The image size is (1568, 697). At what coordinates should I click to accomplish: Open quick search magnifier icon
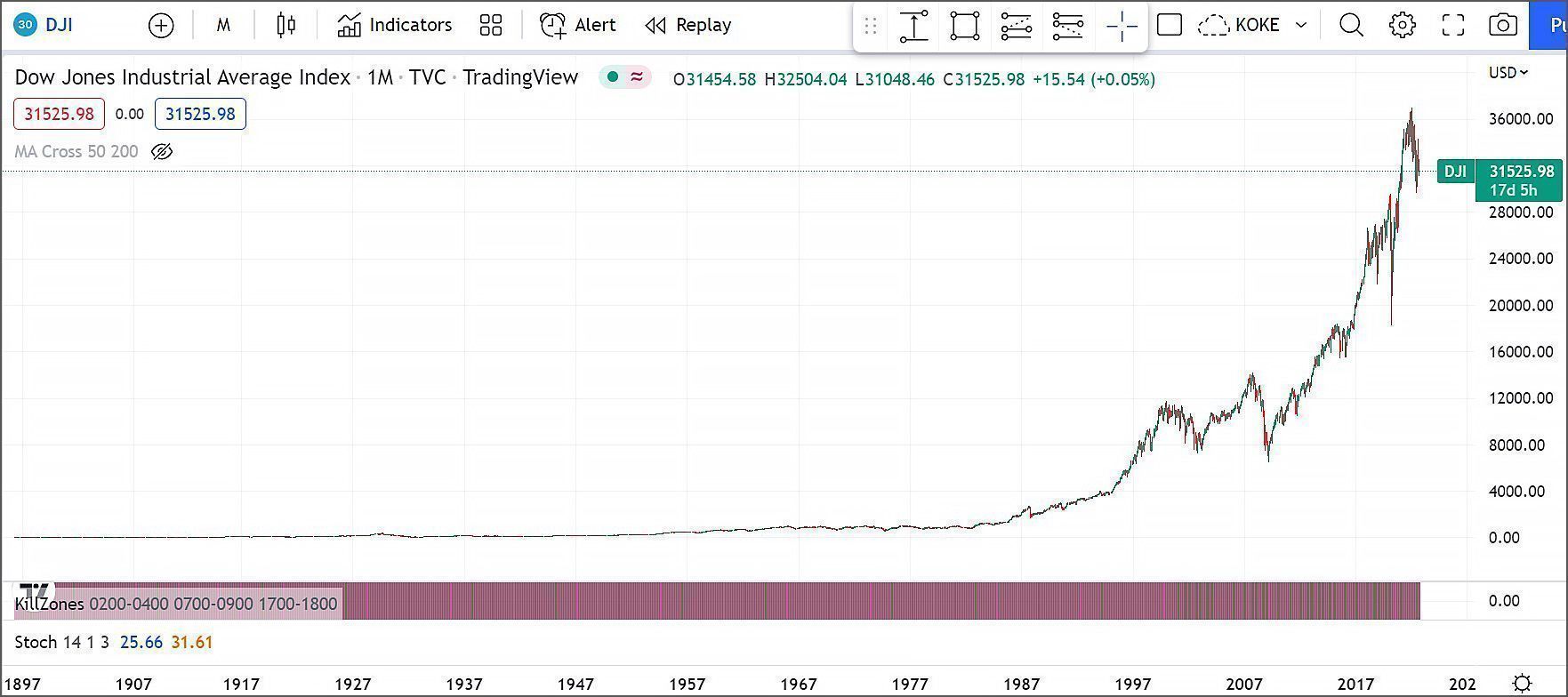point(1351,26)
